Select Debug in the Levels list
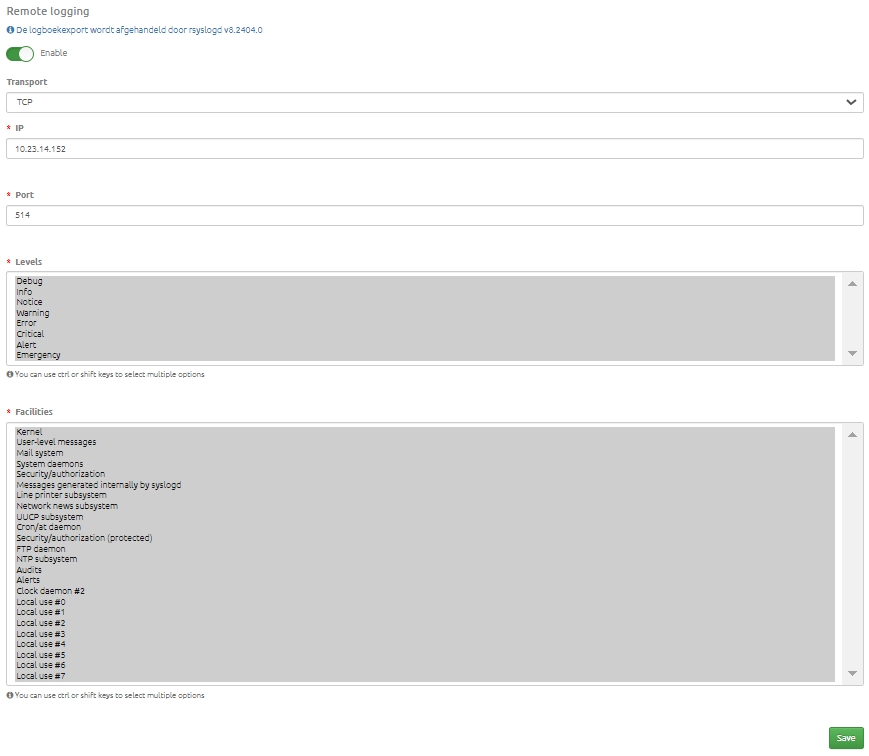The height and width of the screenshot is (756, 869). pyautogui.click(x=425, y=281)
